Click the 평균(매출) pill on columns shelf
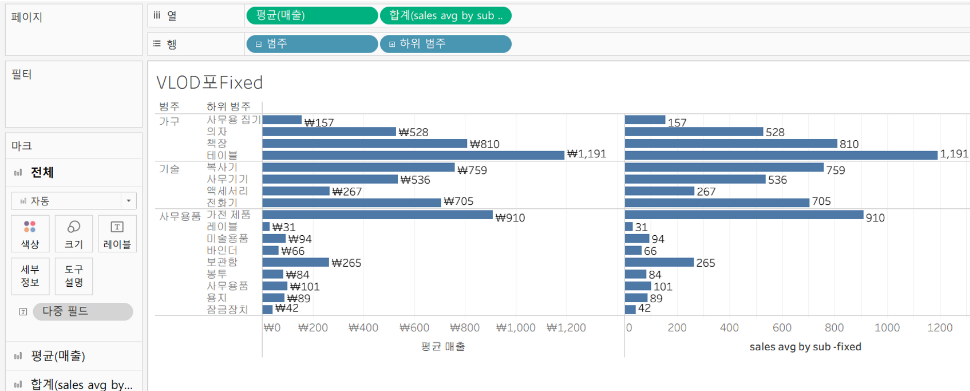 point(312,15)
